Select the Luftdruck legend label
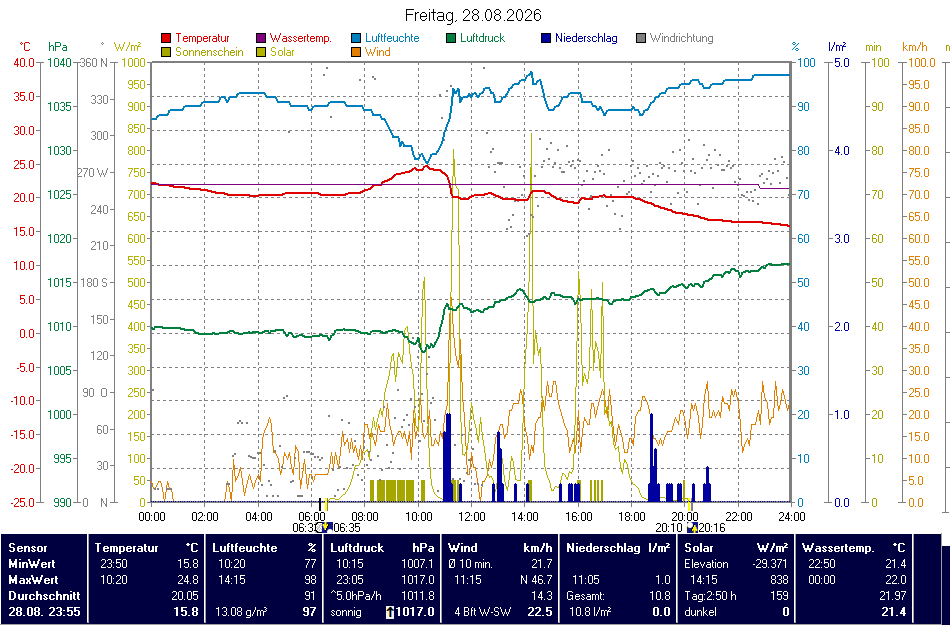950x625 pixels. pos(482,38)
